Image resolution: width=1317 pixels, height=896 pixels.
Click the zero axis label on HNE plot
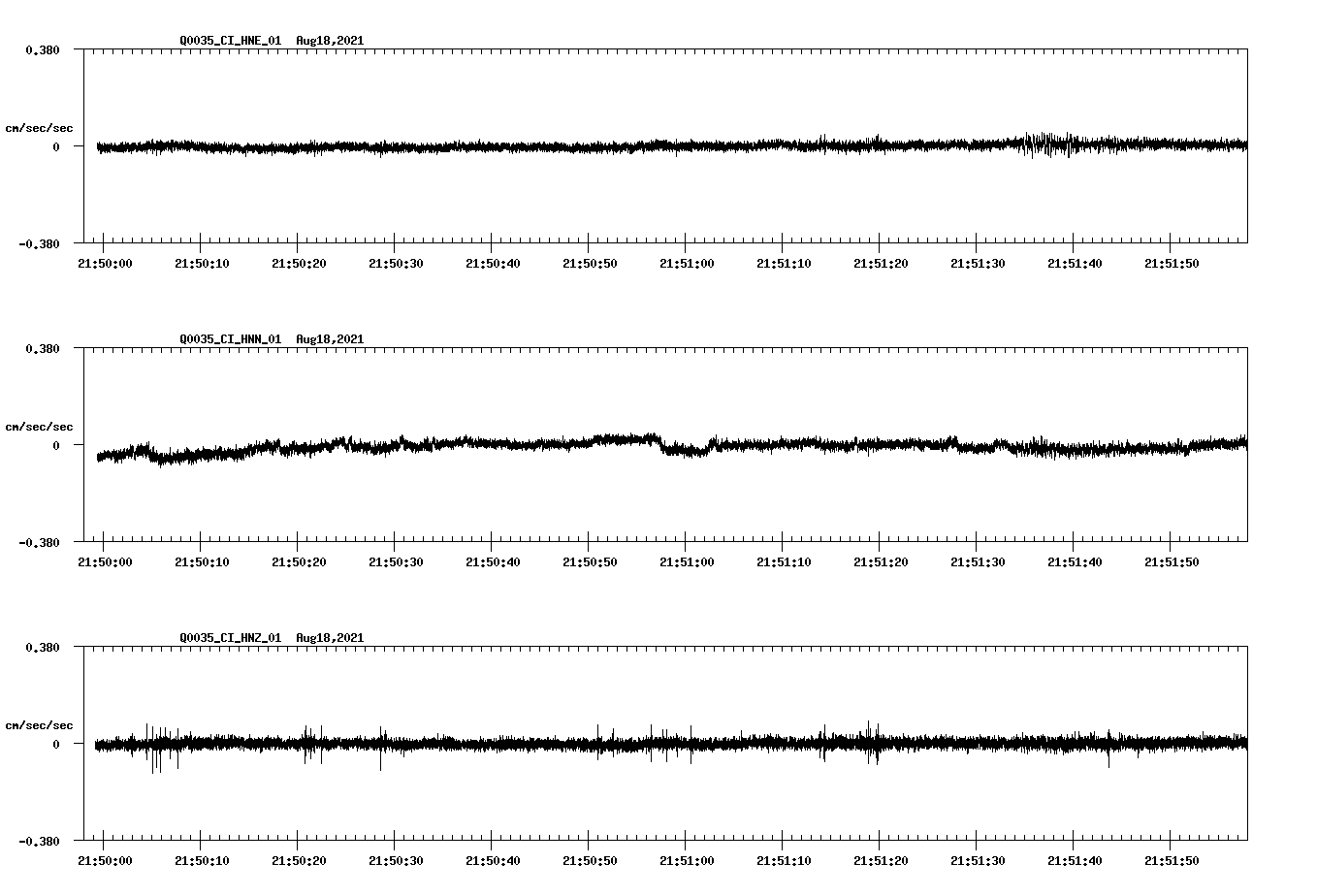[56, 146]
